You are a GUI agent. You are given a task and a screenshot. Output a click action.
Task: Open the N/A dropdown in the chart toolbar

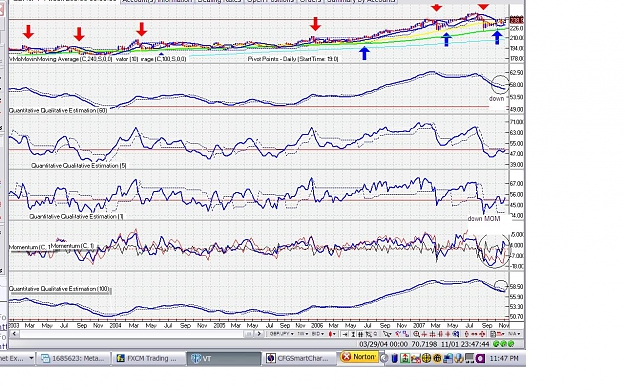(514, 334)
